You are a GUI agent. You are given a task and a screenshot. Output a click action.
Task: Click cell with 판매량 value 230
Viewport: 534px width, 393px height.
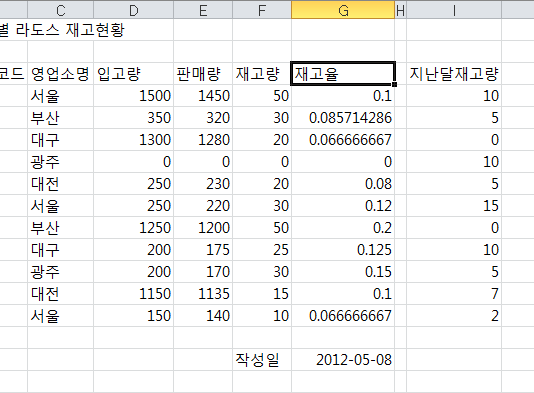203,184
